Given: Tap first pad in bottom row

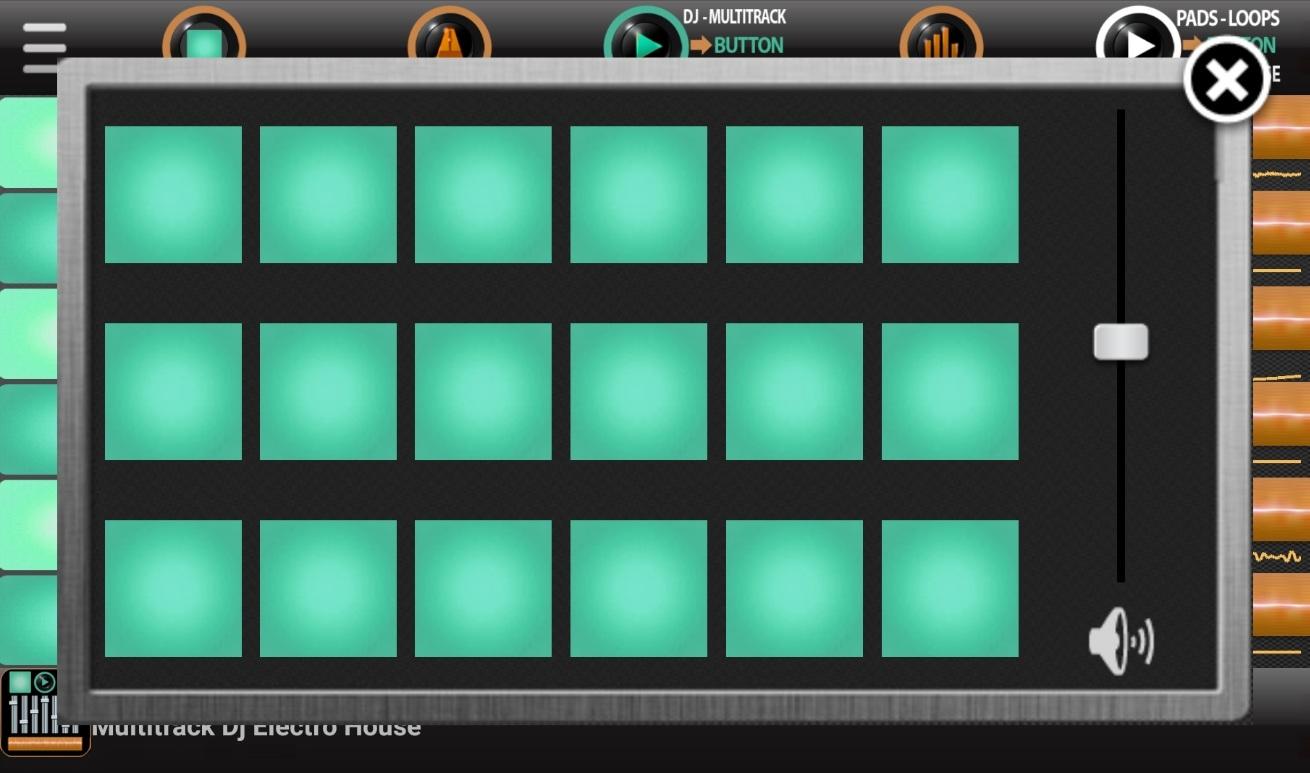Looking at the screenshot, I should 173,588.
